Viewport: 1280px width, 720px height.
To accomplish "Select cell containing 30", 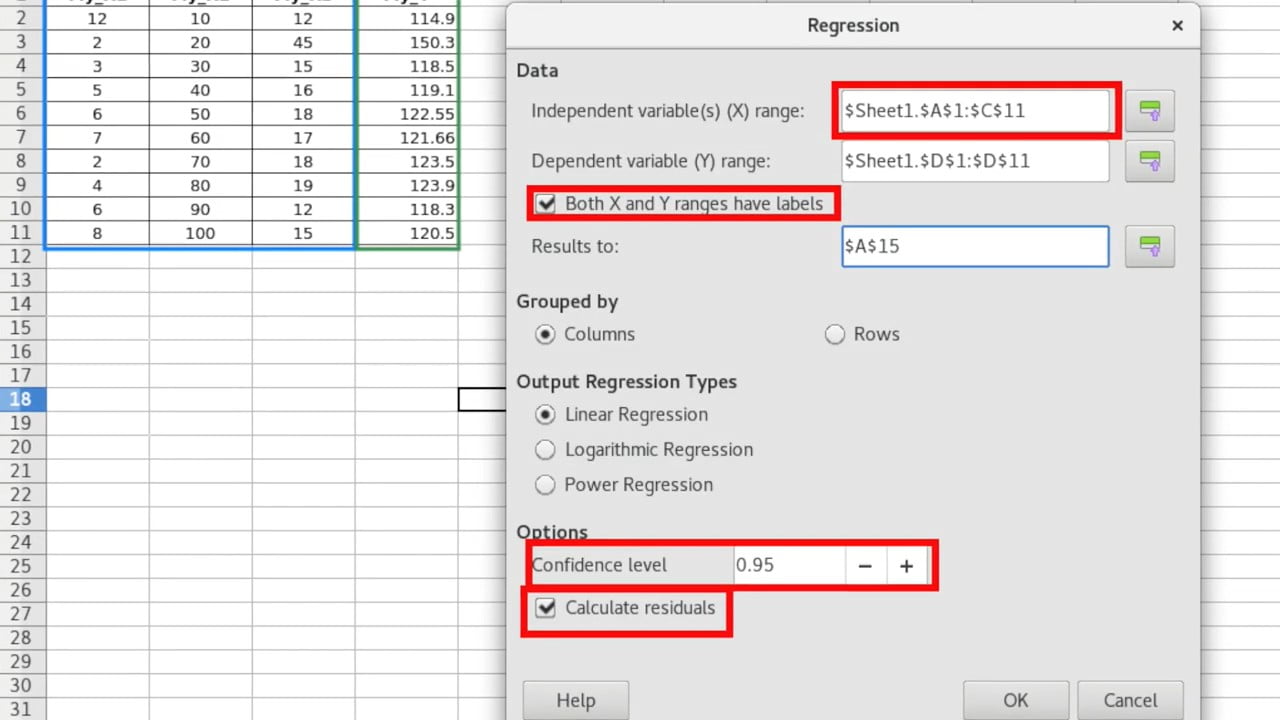I will coord(201,66).
